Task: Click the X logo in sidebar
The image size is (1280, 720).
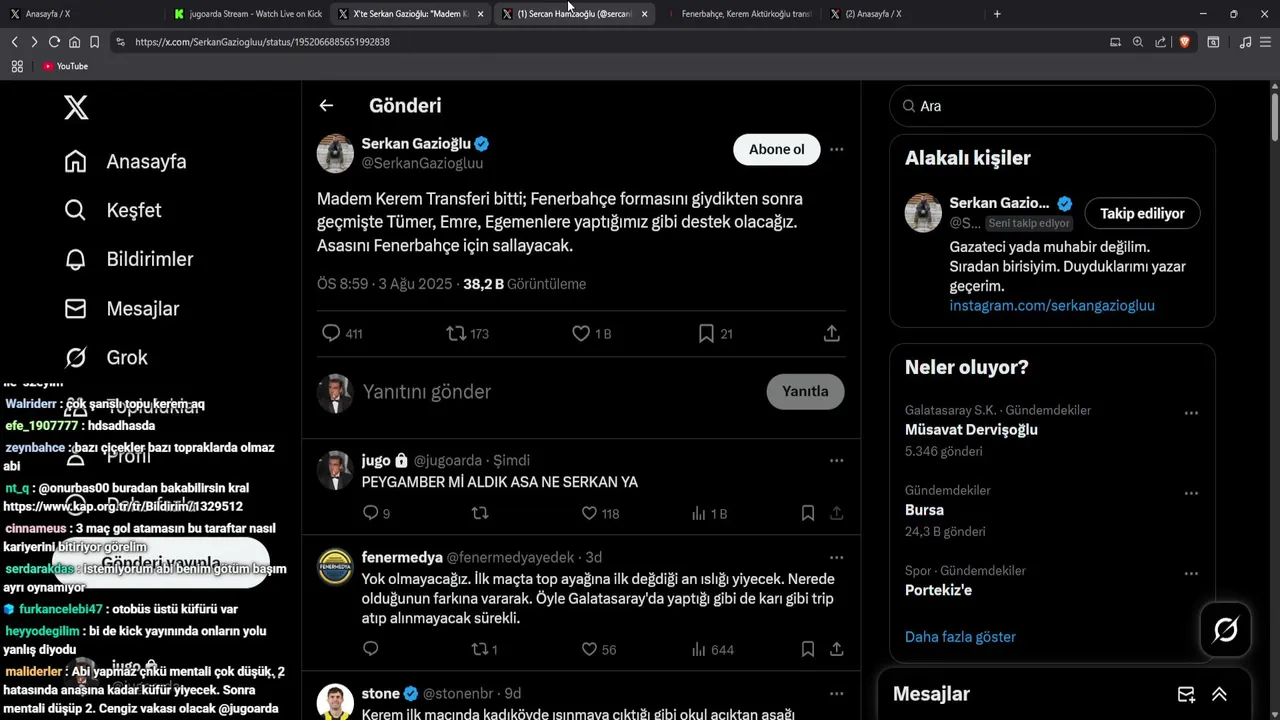Action: point(76,107)
